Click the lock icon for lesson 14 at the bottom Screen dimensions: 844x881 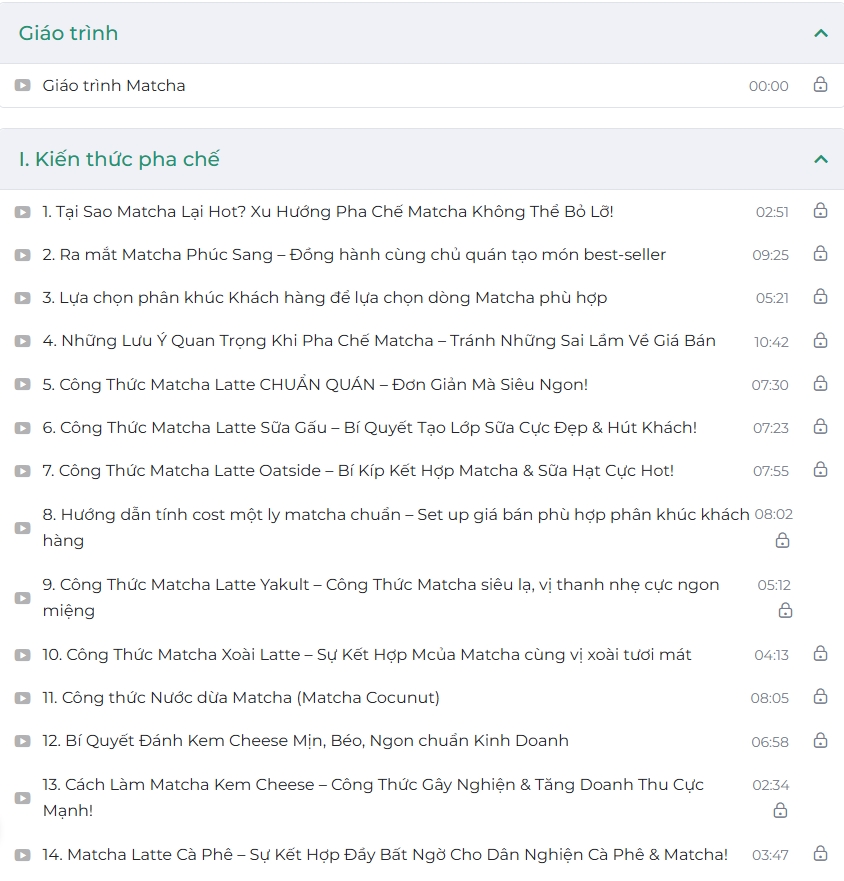pos(820,855)
